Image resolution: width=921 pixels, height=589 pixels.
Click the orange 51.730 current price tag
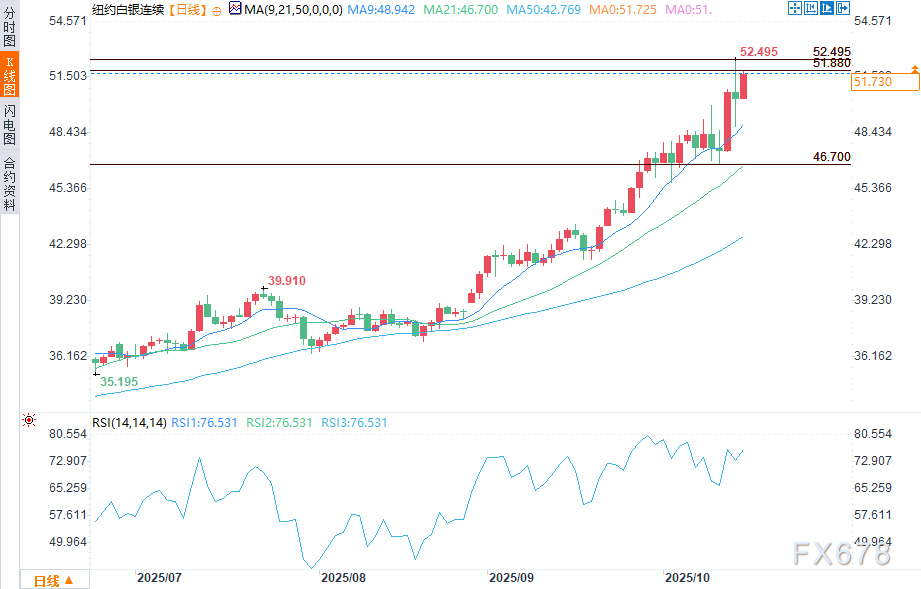(873, 82)
